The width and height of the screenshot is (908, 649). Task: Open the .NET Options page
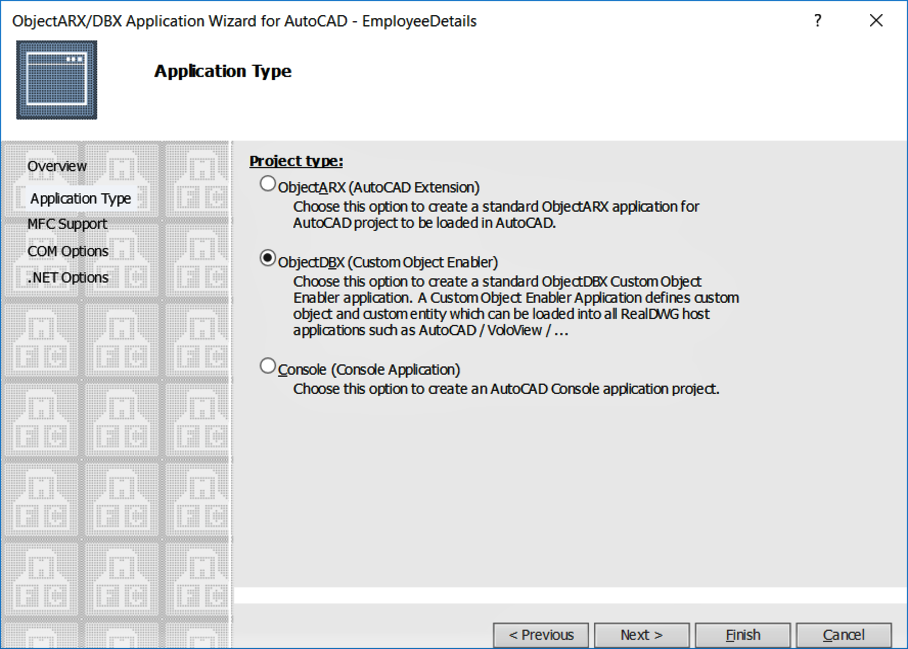point(67,278)
